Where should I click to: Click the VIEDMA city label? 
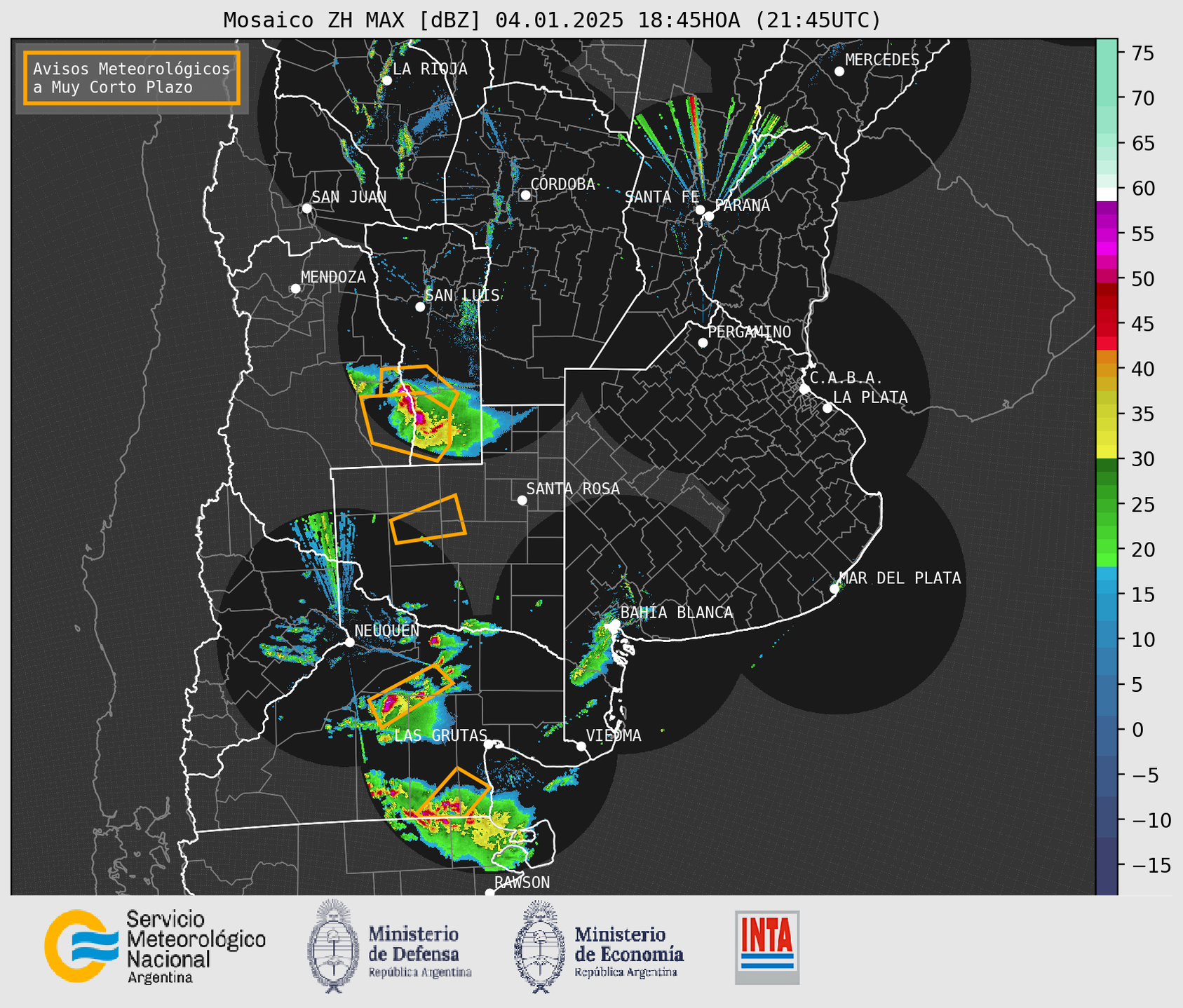(614, 736)
